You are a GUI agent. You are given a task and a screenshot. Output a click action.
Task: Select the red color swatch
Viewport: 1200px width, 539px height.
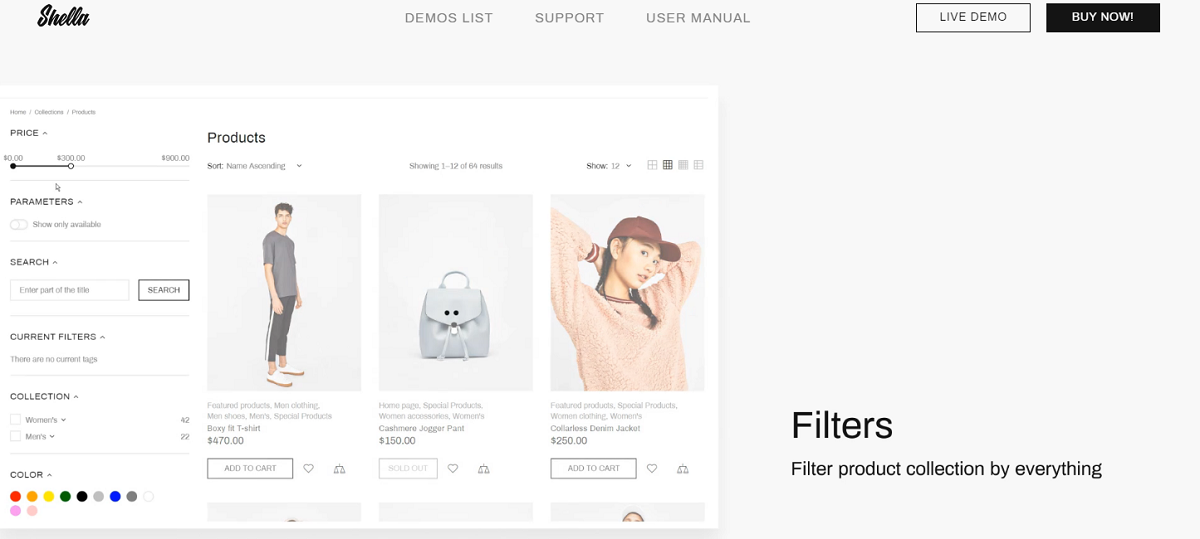16,496
